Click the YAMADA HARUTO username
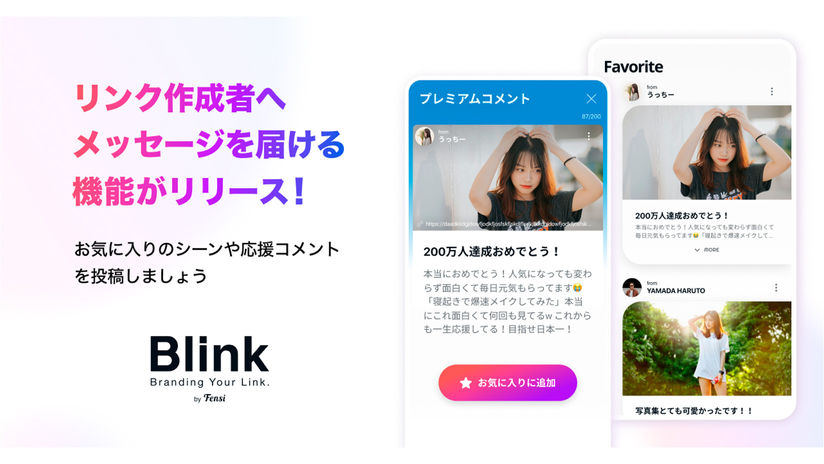The width and height of the screenshot is (824, 464). [676, 291]
